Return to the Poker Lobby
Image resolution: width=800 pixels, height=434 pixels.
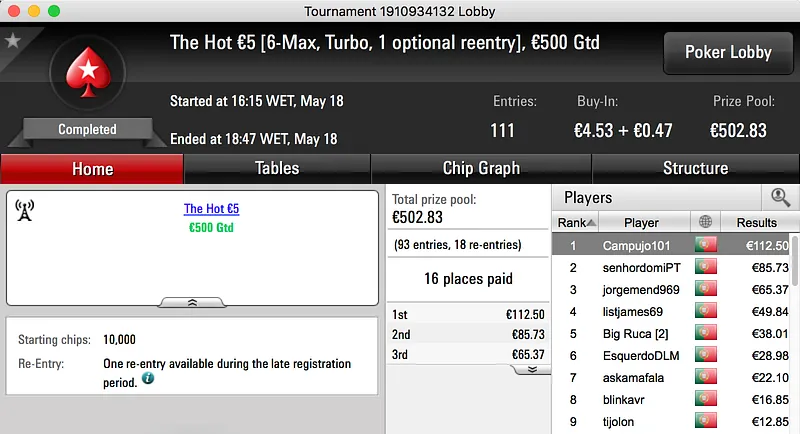pos(727,52)
